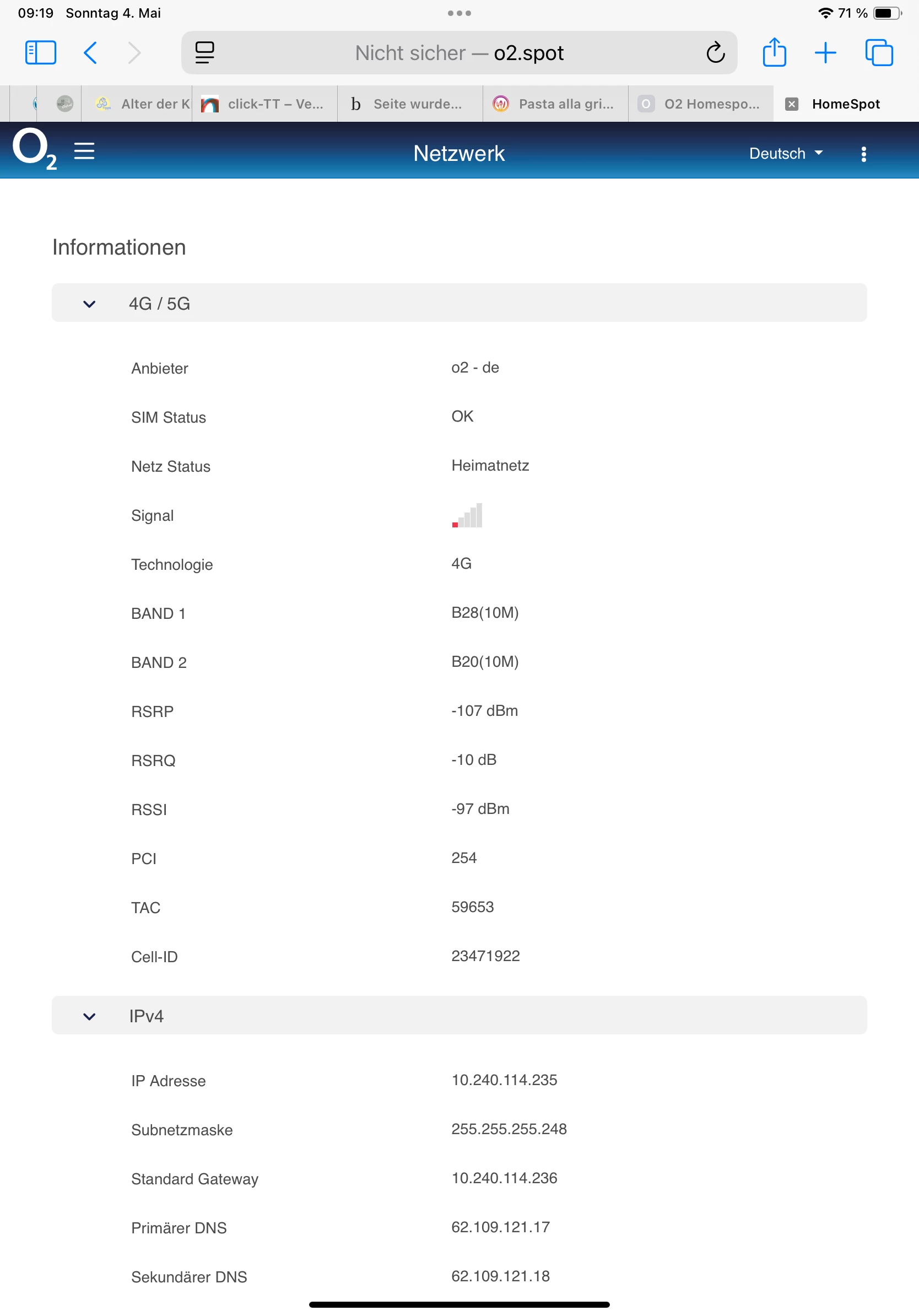Close the HomeSpot tab
The width and height of the screenshot is (919, 1316).
[791, 104]
